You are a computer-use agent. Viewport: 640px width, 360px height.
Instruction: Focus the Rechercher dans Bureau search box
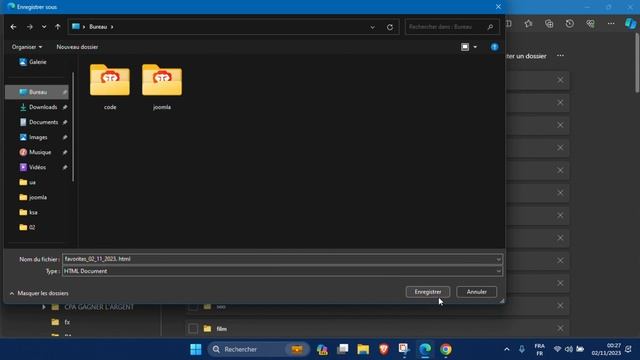(452, 27)
